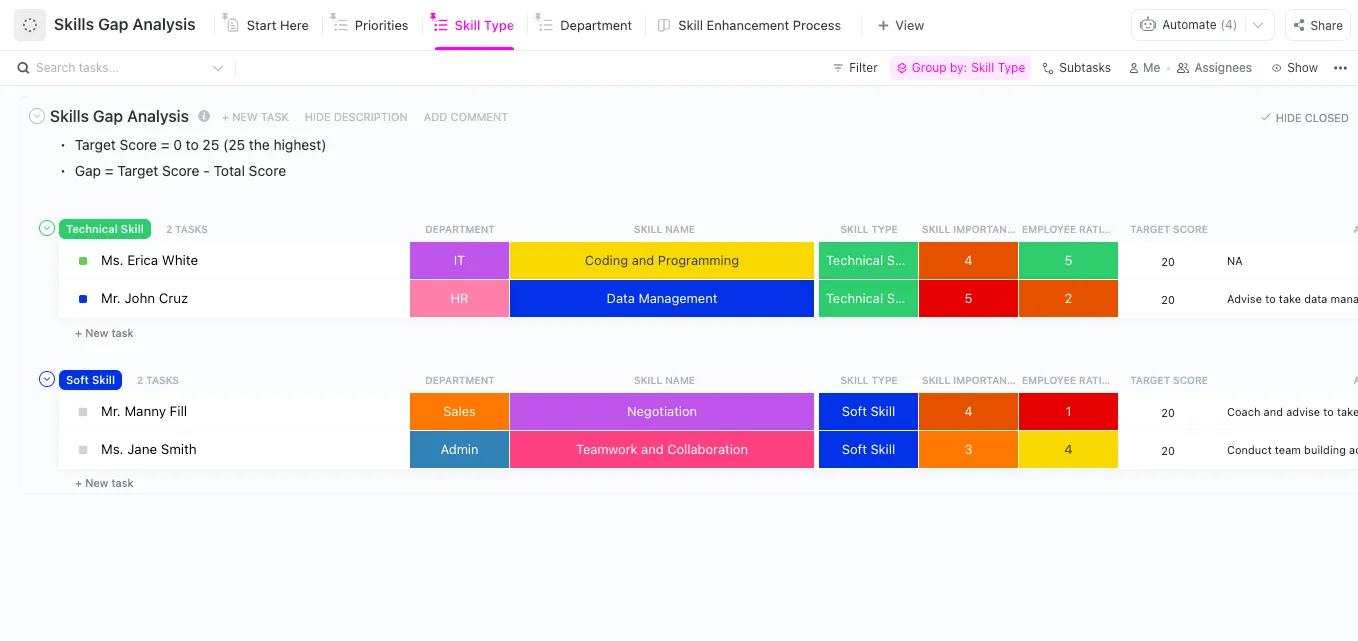Click Hide Closed button

click(1304, 118)
